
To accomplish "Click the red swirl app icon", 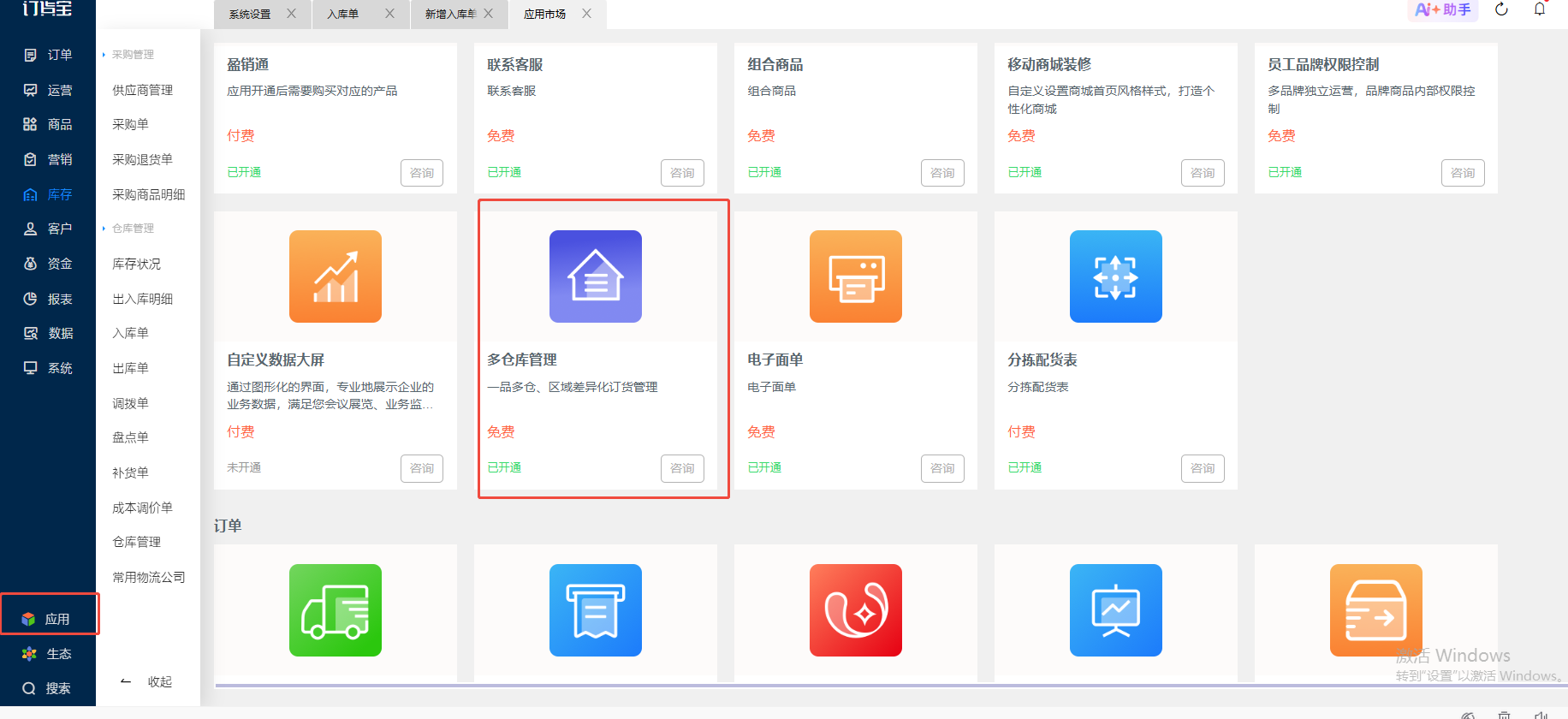I will 856,610.
